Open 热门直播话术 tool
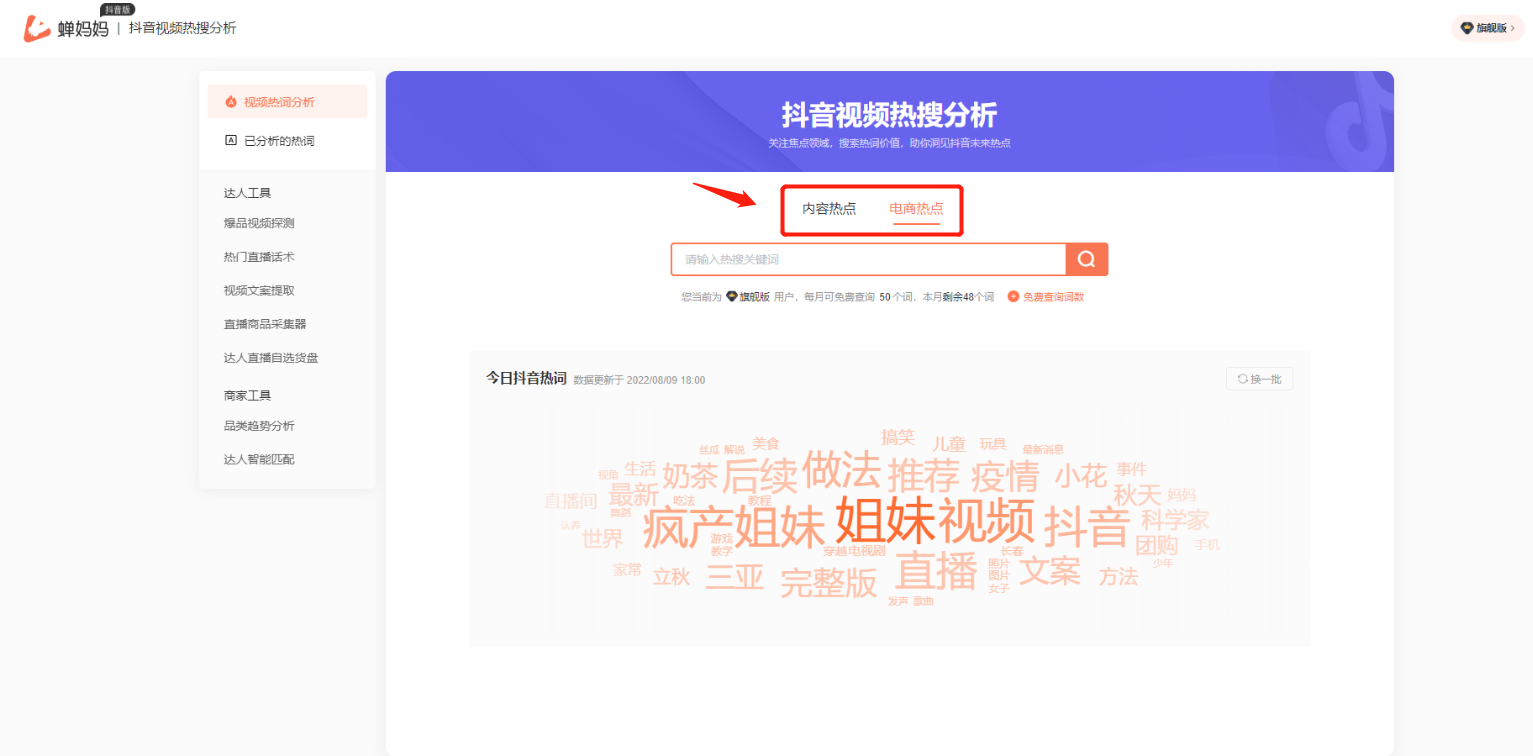Viewport: 1533px width, 756px height. [x=259, y=257]
